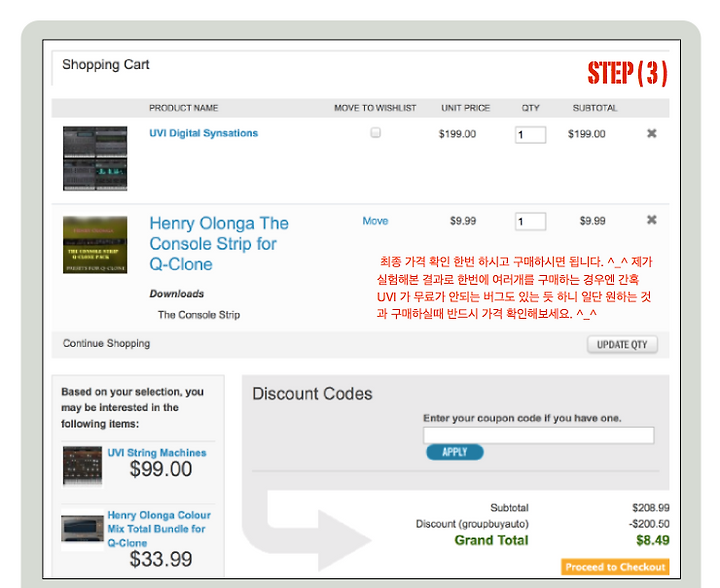Image resolution: width=720 pixels, height=588 pixels.
Task: Open the UVI String Machines suggested item
Action: coord(157,453)
